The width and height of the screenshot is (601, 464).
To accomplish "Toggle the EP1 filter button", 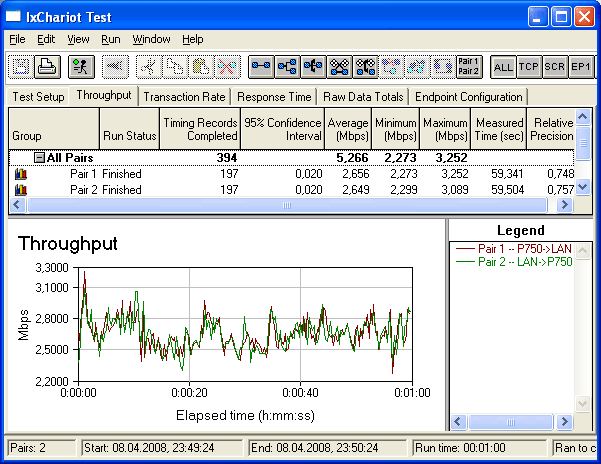I will [x=581, y=66].
